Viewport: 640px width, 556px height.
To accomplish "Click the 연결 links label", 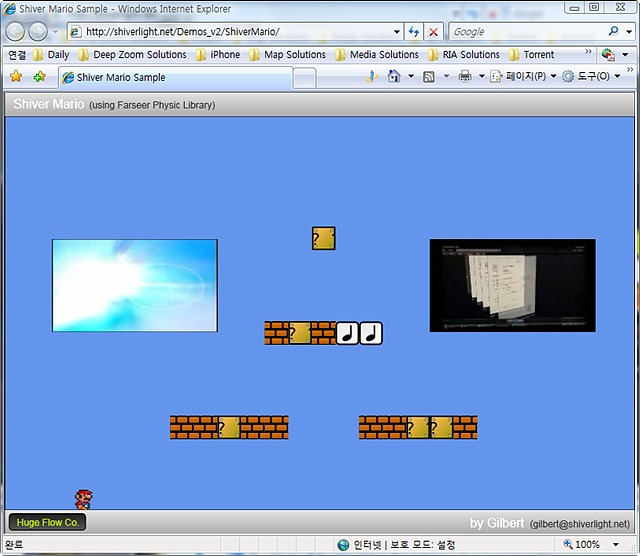I will click(17, 55).
